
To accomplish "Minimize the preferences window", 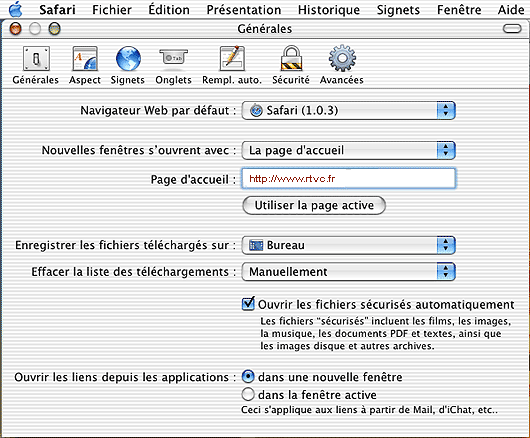I will (x=35, y=29).
